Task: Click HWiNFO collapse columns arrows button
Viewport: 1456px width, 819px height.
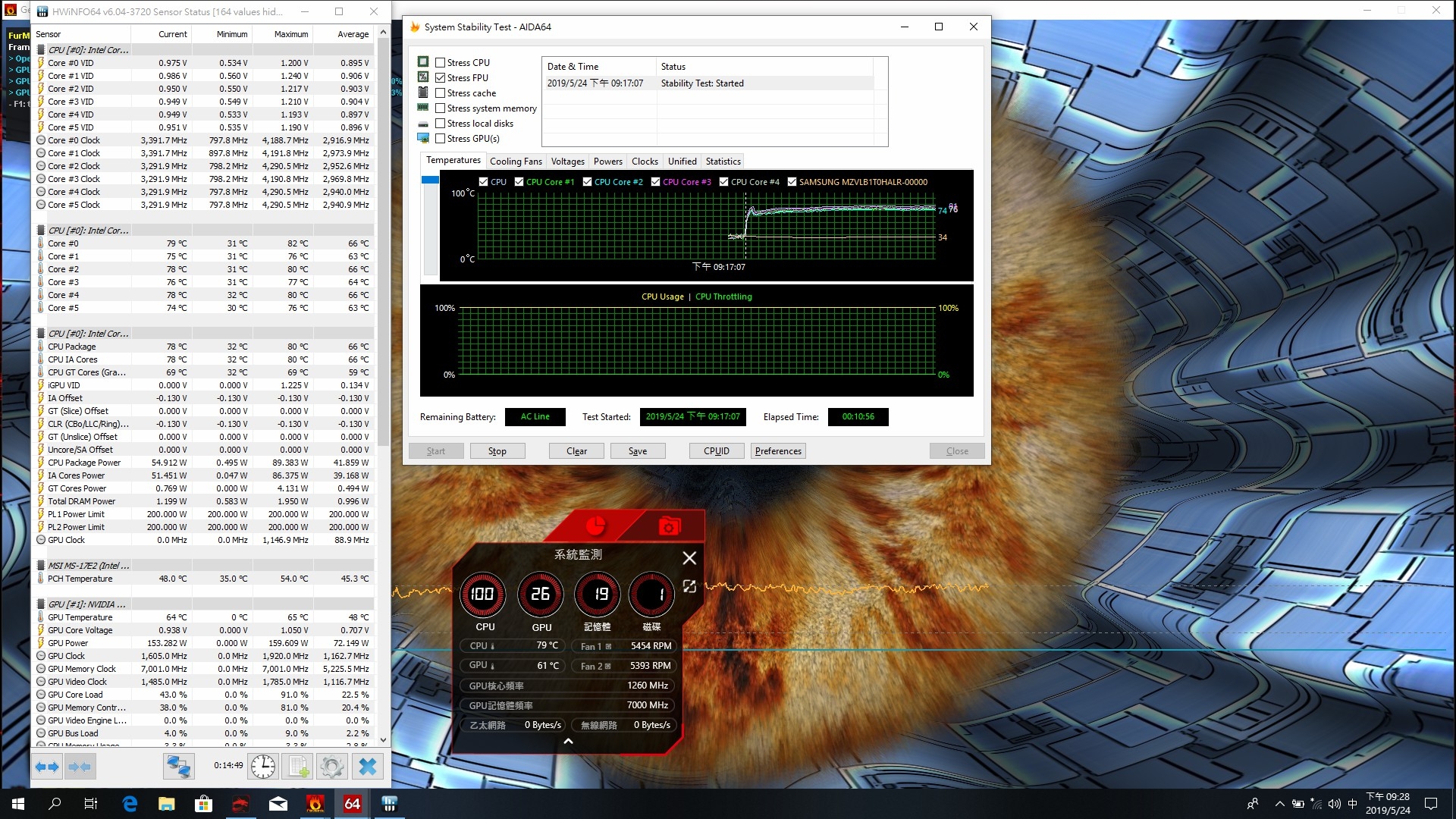Action: point(80,767)
